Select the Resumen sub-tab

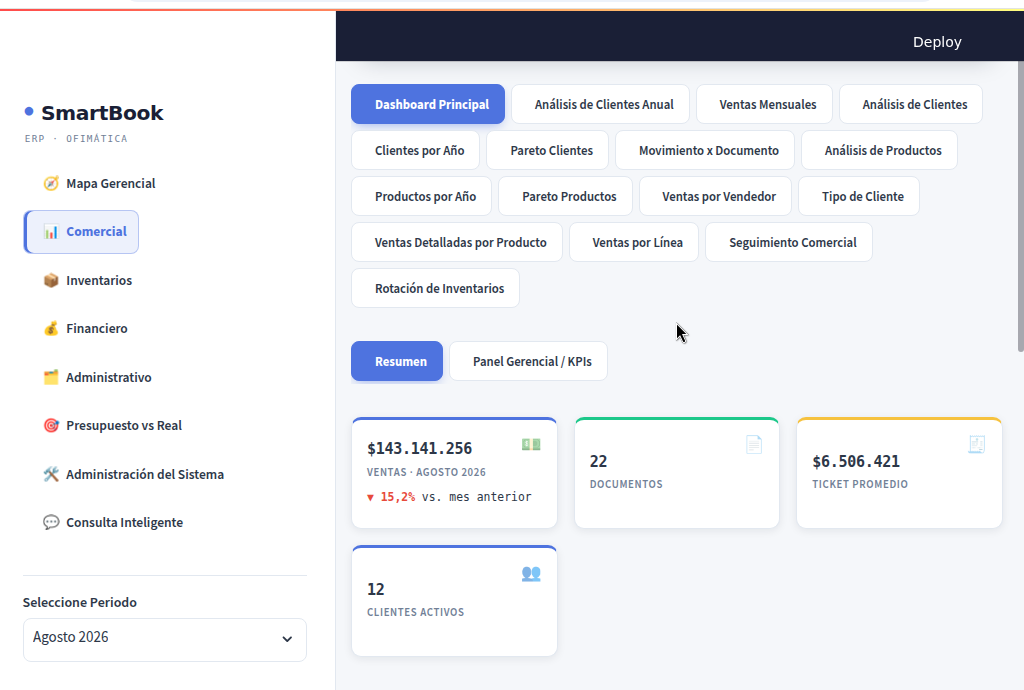pyautogui.click(x=397, y=361)
